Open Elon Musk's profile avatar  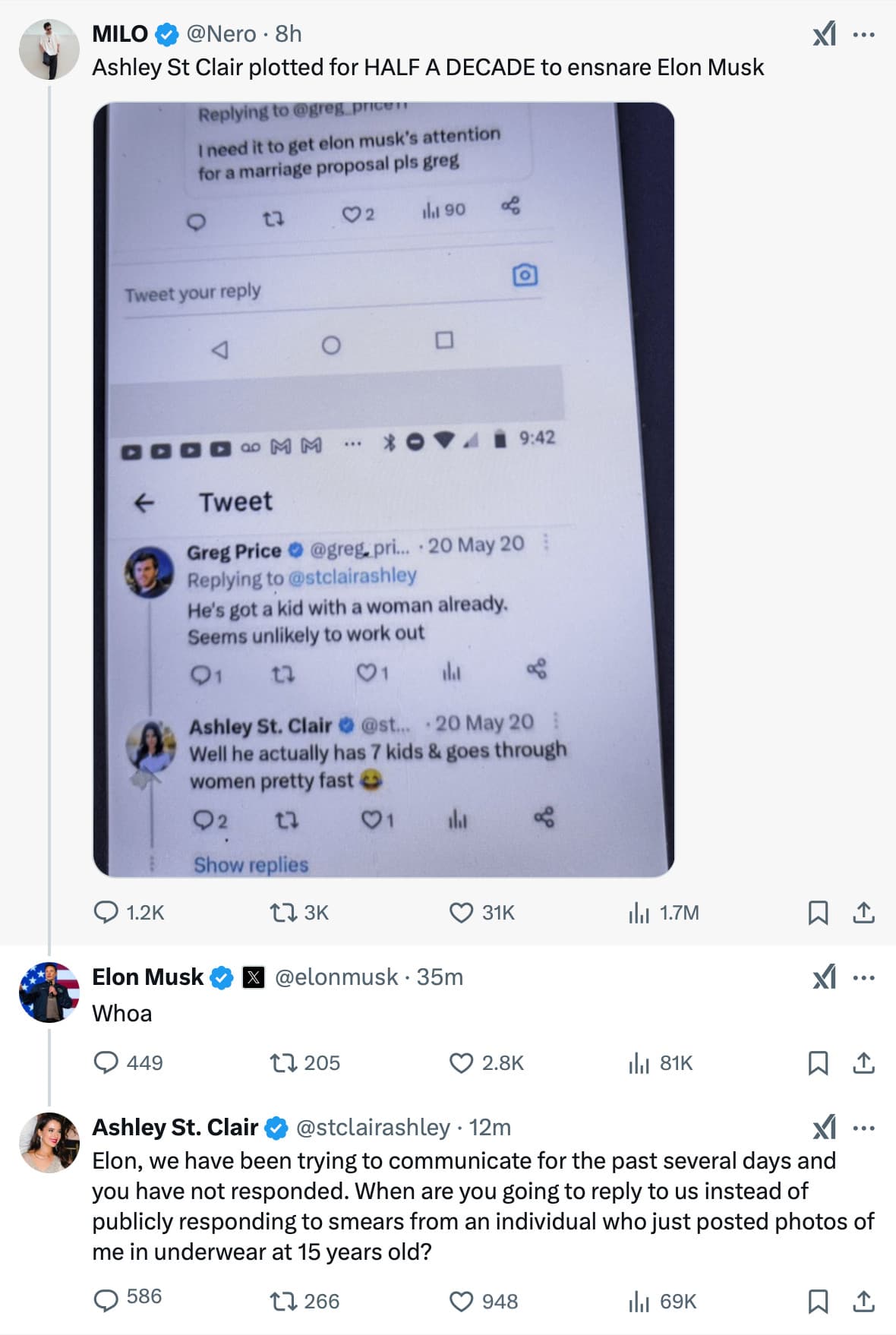click(x=49, y=992)
